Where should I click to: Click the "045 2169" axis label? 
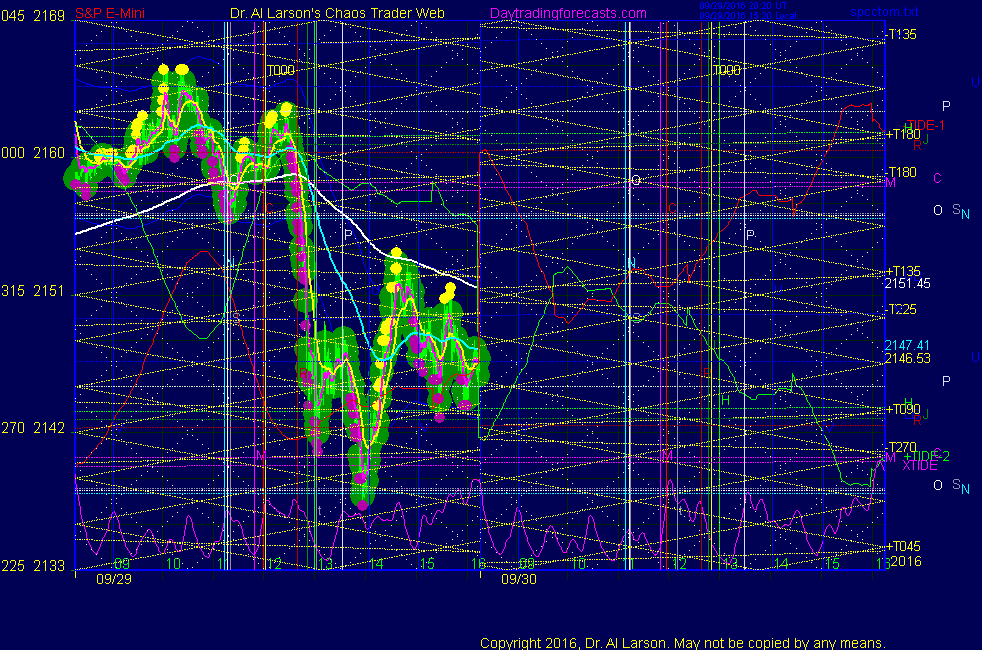[x=33, y=16]
